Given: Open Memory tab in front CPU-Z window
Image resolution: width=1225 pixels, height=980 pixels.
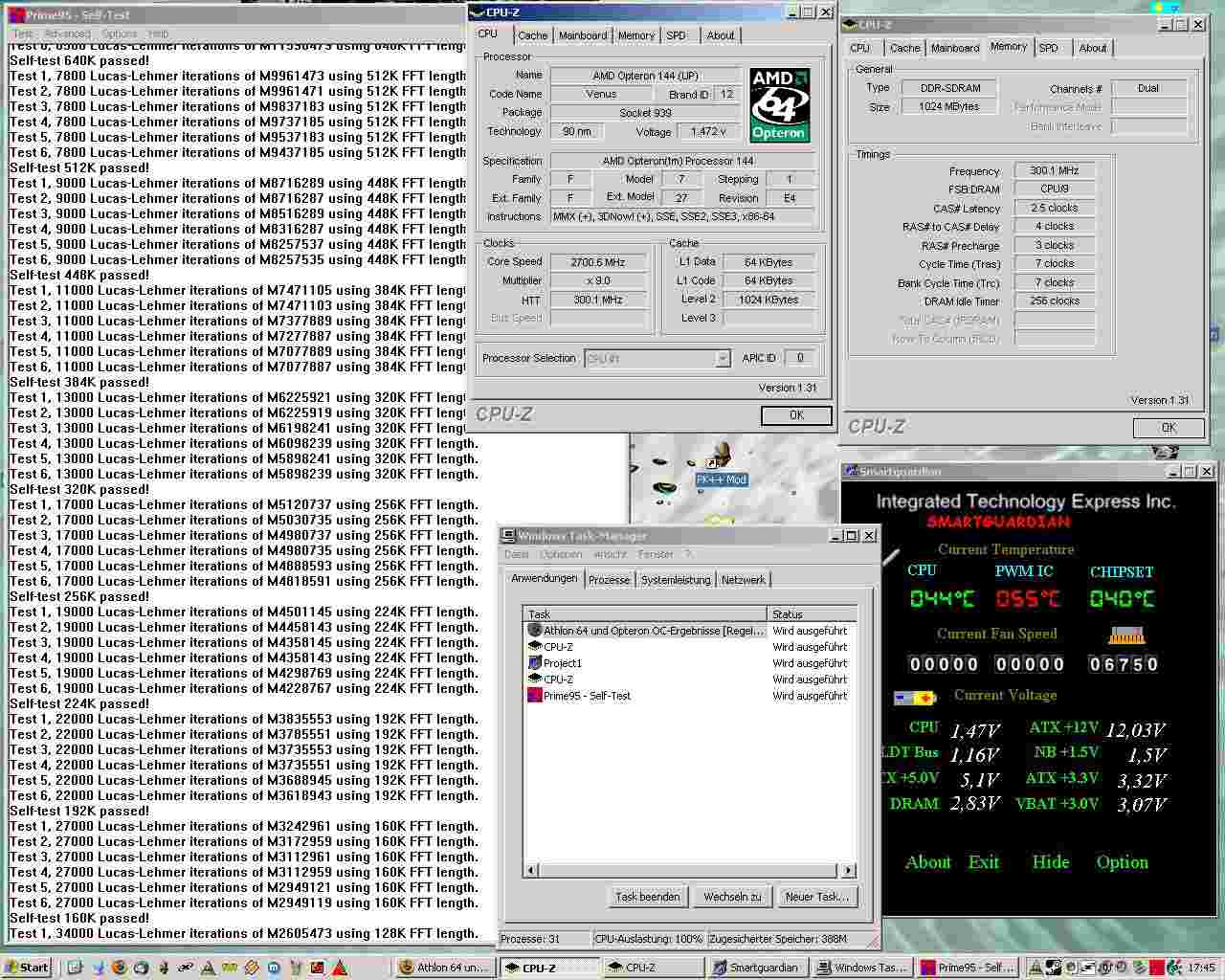Looking at the screenshot, I should click(x=636, y=35).
